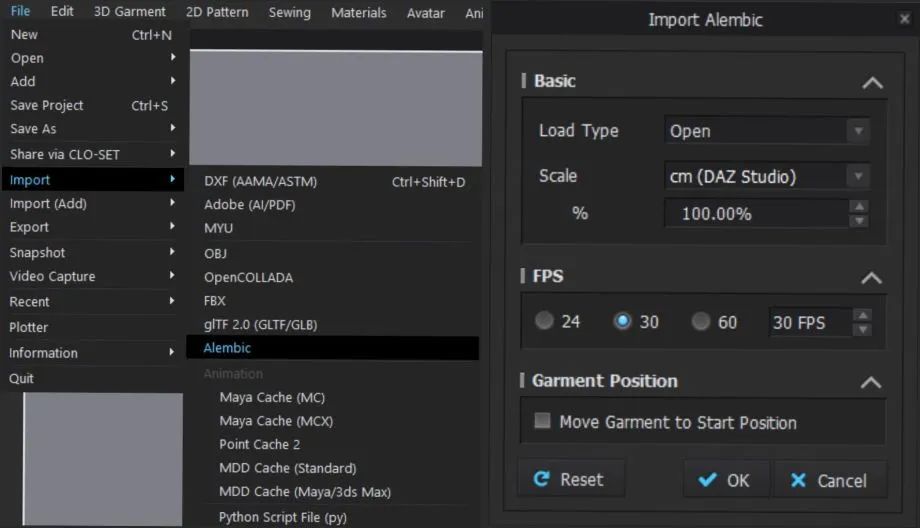Cancel the Alembic import
The image size is (920, 528).
click(x=829, y=480)
